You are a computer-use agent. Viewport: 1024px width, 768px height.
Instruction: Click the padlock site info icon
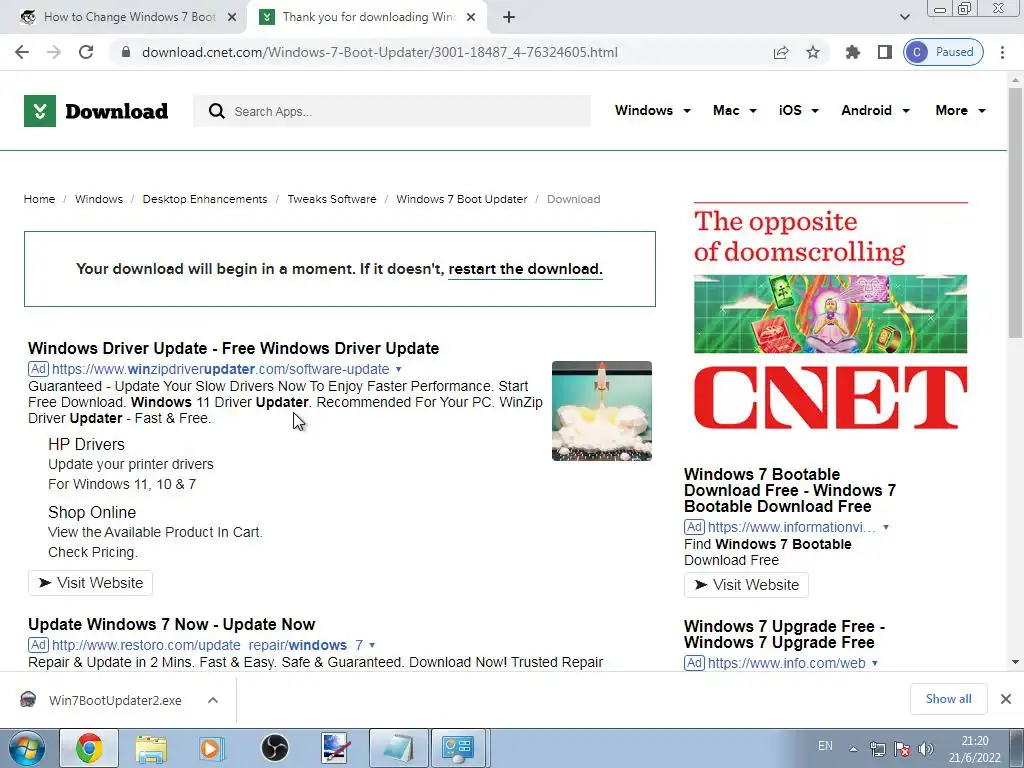(126, 52)
